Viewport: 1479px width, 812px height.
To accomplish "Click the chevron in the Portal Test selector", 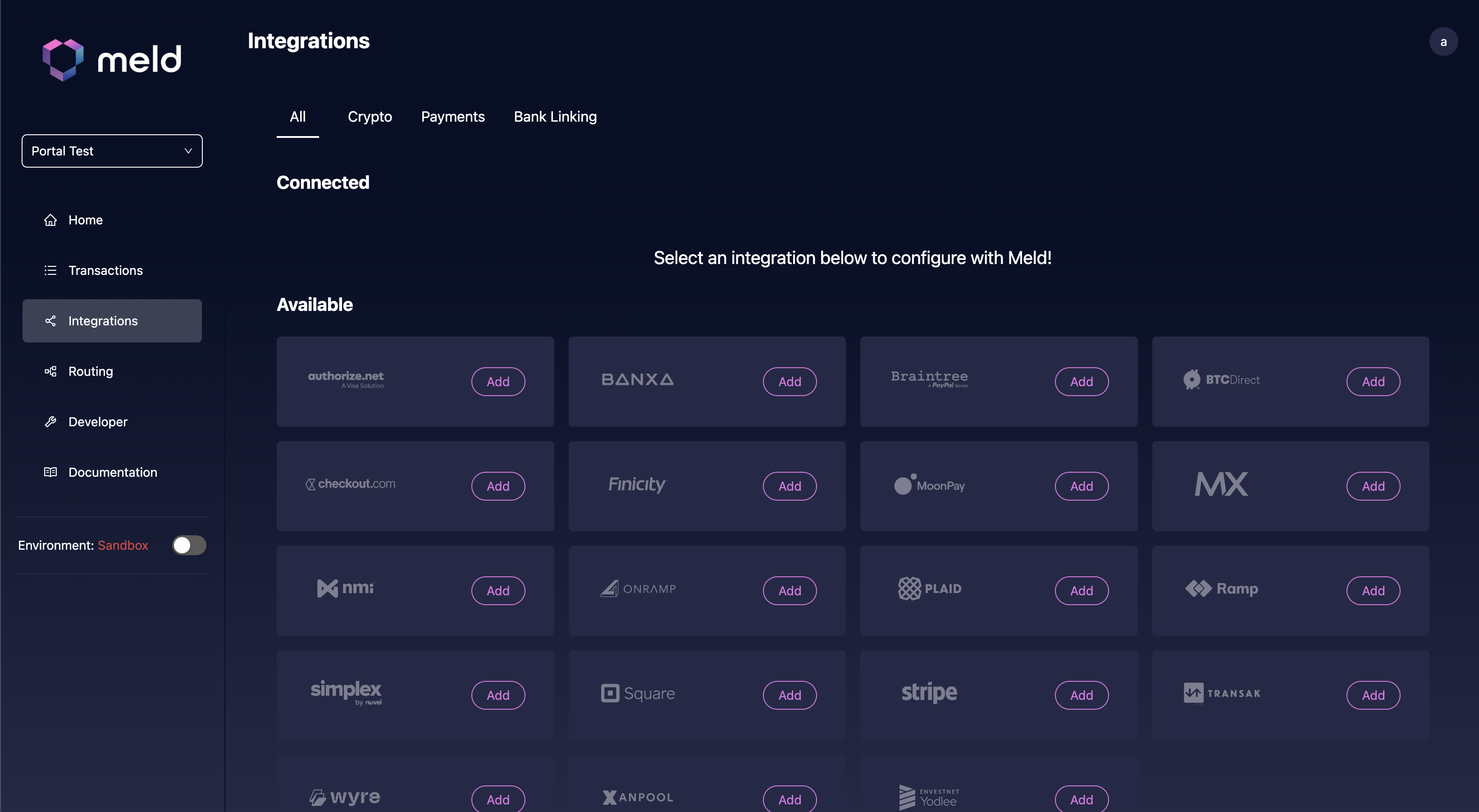I will [188, 151].
